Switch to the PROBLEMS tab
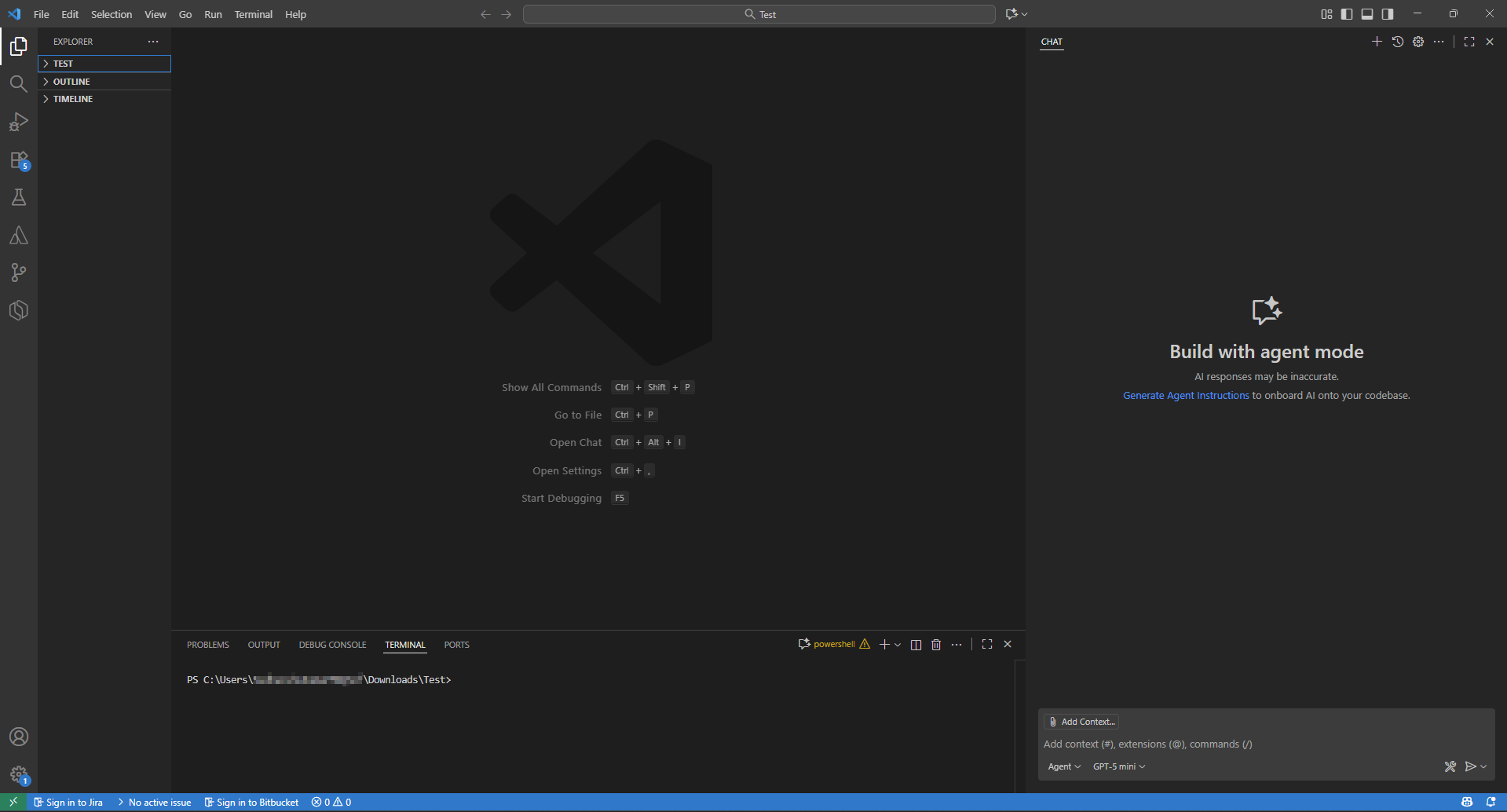The image size is (1507, 812). [208, 645]
